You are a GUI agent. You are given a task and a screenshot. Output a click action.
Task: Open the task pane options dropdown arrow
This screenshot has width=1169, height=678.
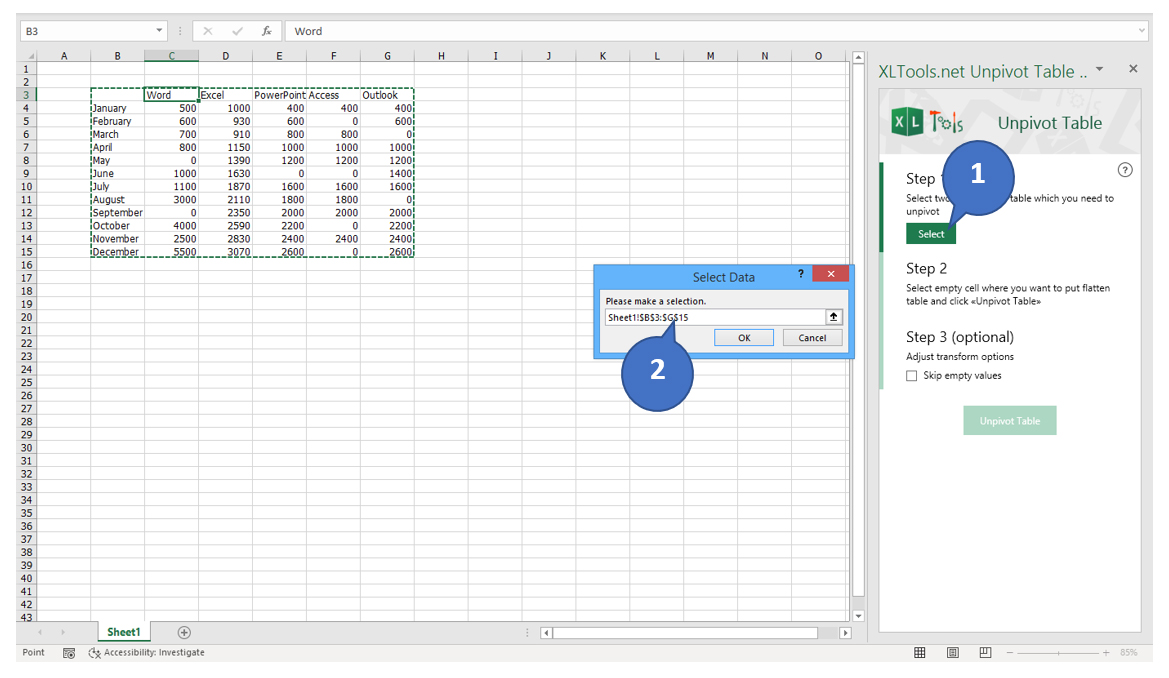pos(1099,69)
